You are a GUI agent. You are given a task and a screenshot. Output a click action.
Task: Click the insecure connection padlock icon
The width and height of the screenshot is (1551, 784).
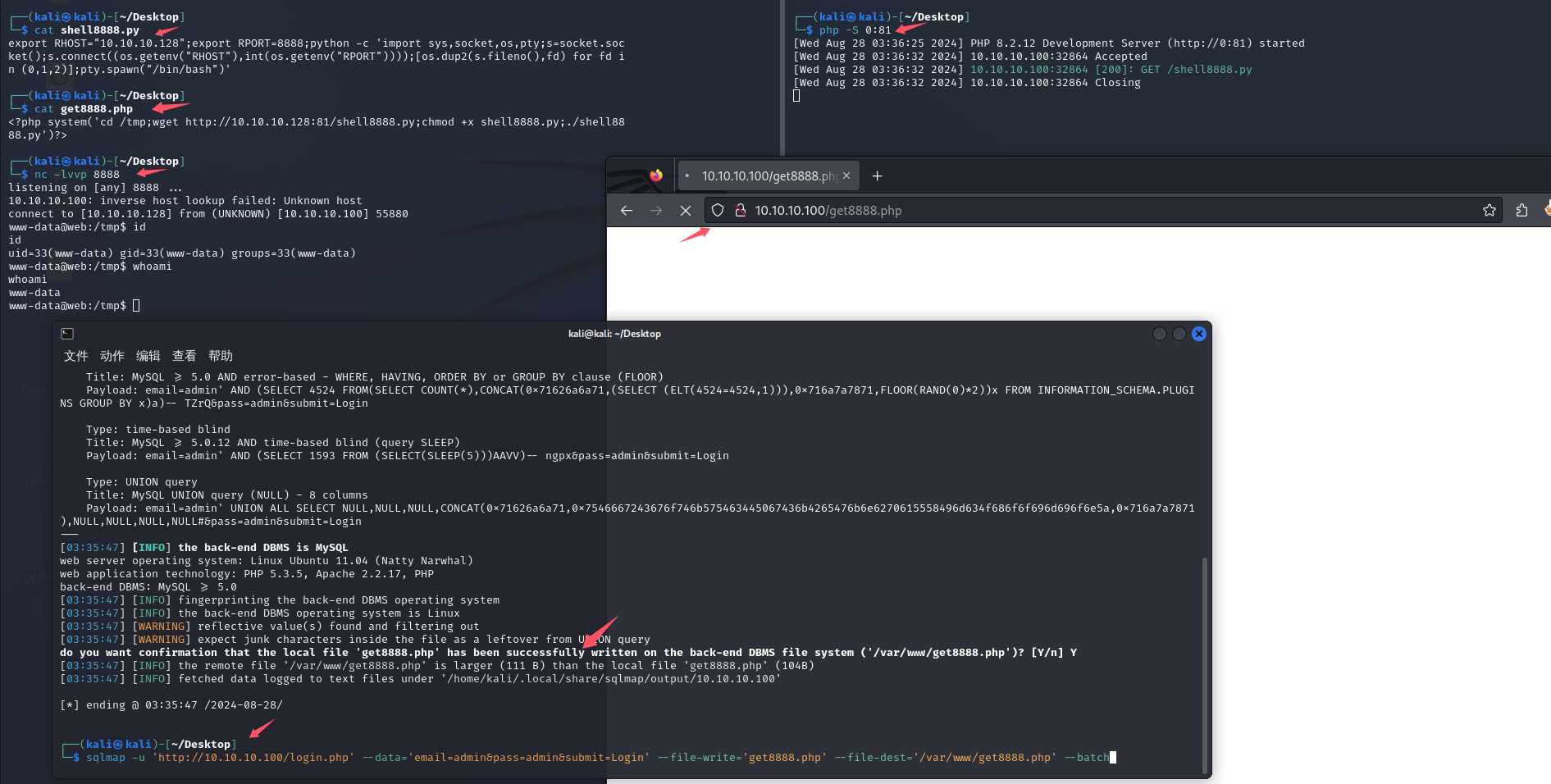(x=740, y=210)
